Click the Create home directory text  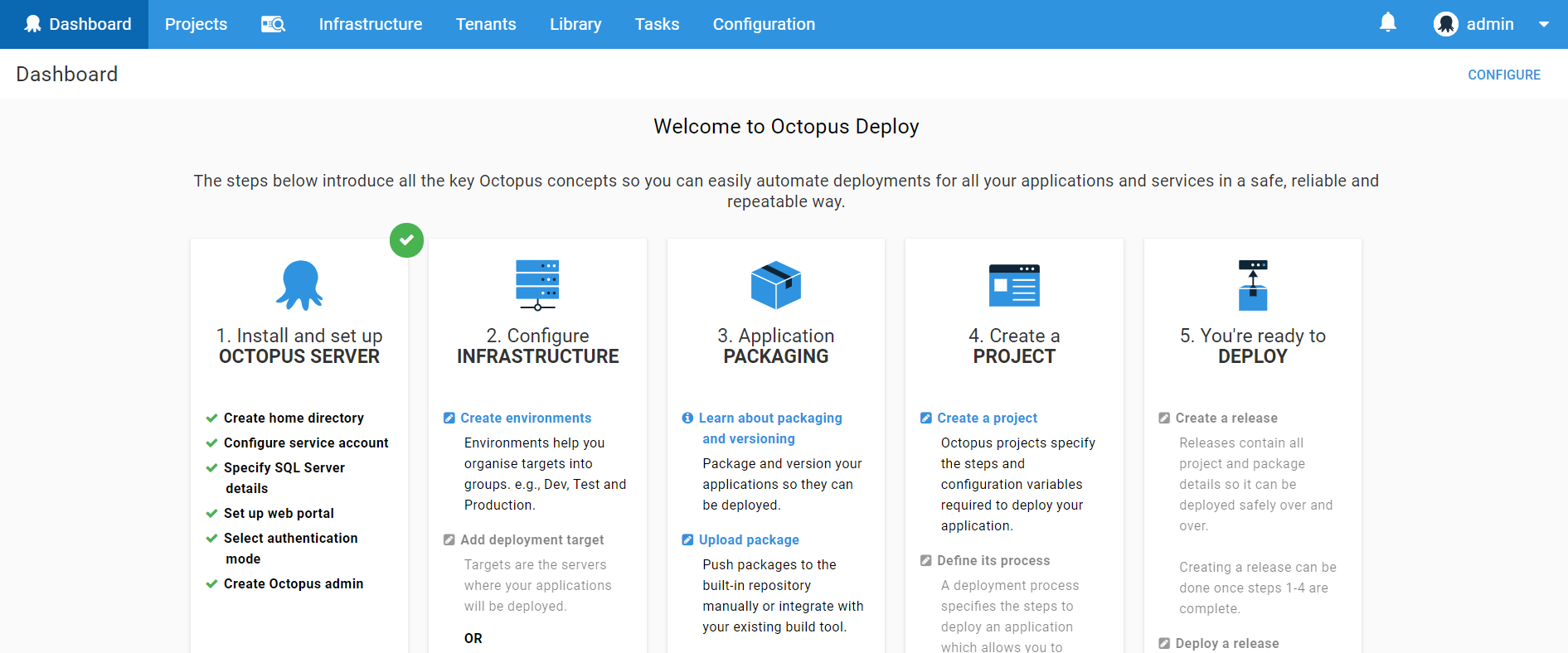[x=294, y=418]
